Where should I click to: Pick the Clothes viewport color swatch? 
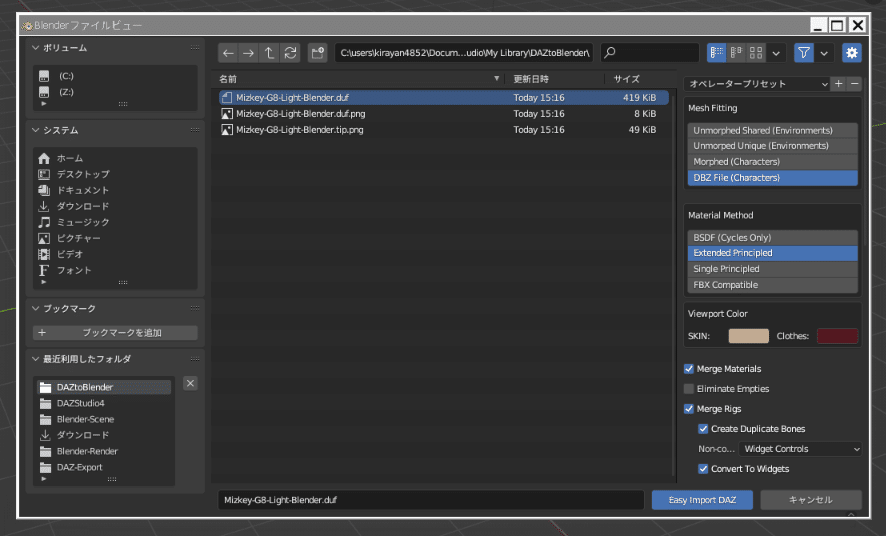[837, 336]
